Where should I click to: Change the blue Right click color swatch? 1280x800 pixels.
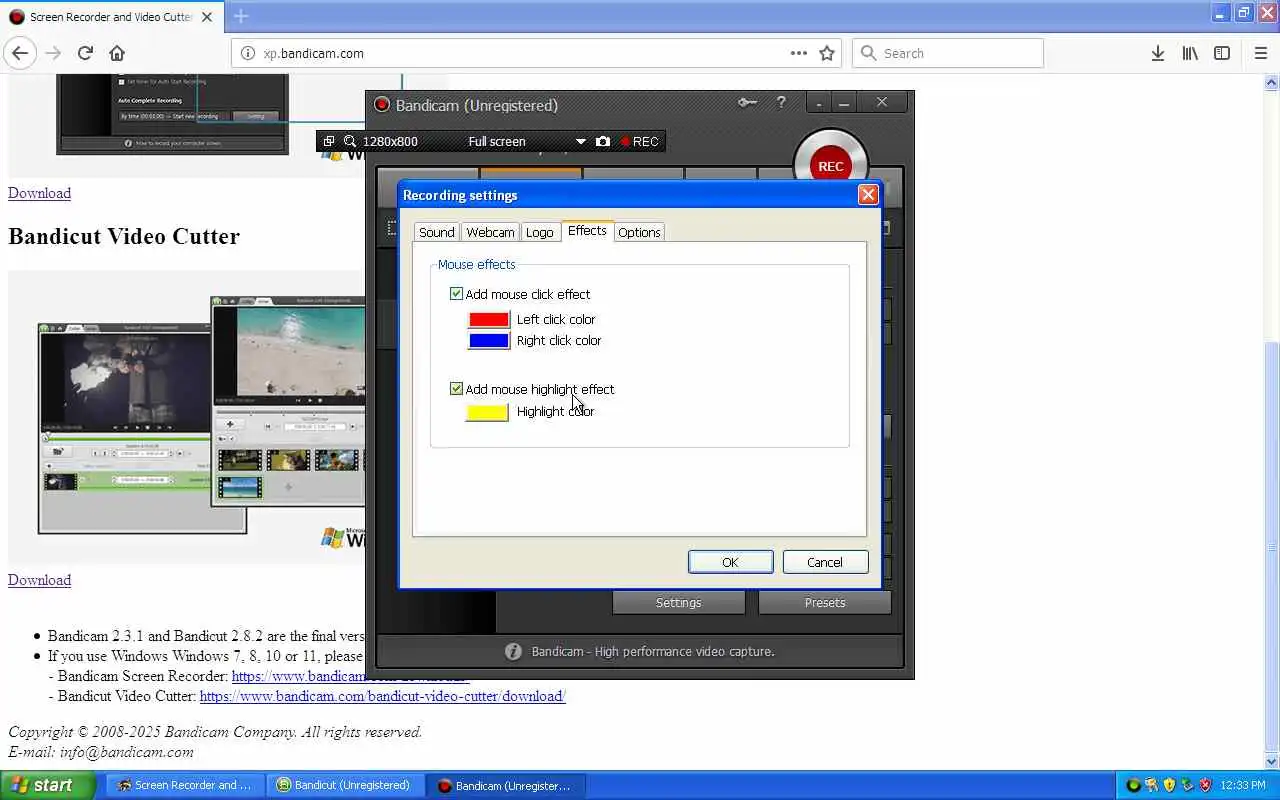(x=489, y=340)
